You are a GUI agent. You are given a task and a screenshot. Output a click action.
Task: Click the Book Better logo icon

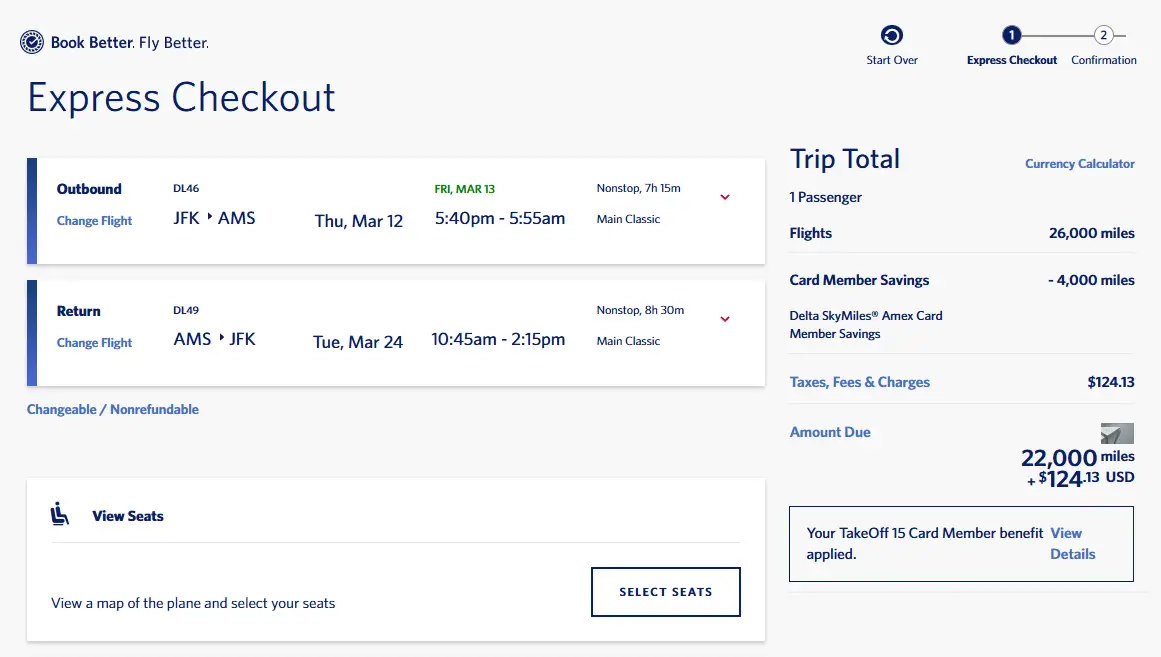click(x=32, y=42)
